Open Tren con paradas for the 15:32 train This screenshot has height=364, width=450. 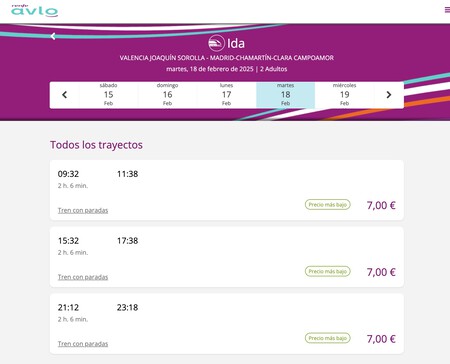click(x=83, y=277)
